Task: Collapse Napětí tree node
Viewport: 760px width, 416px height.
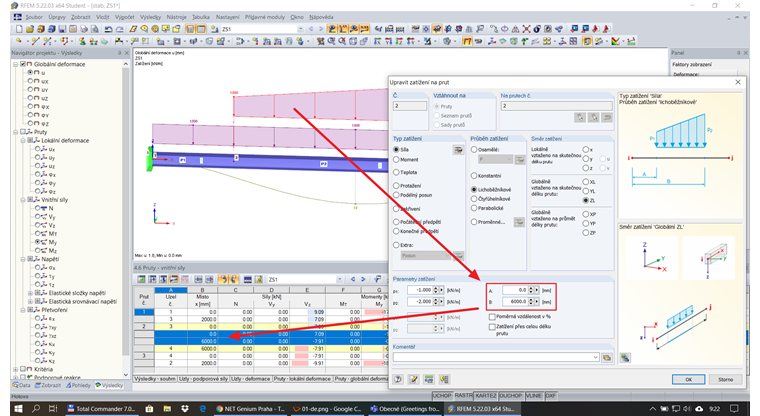Action: (x=23, y=259)
